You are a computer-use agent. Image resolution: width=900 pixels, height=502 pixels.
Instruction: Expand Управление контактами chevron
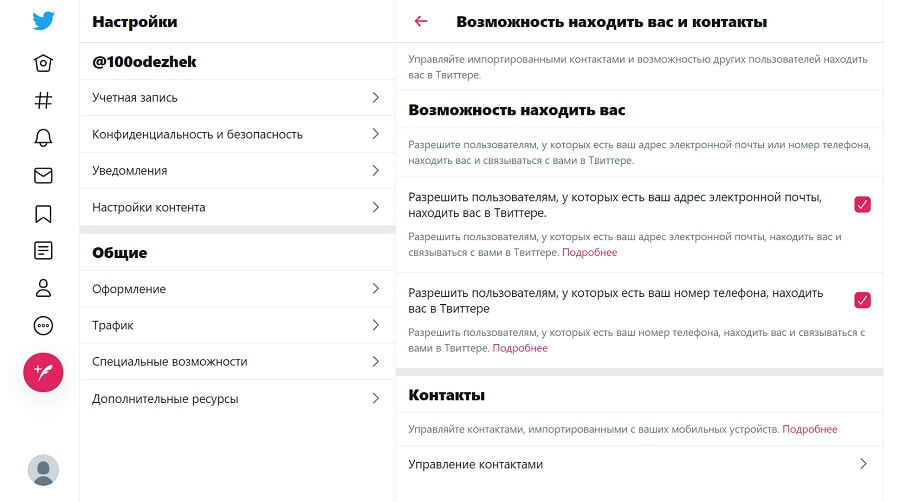863,464
